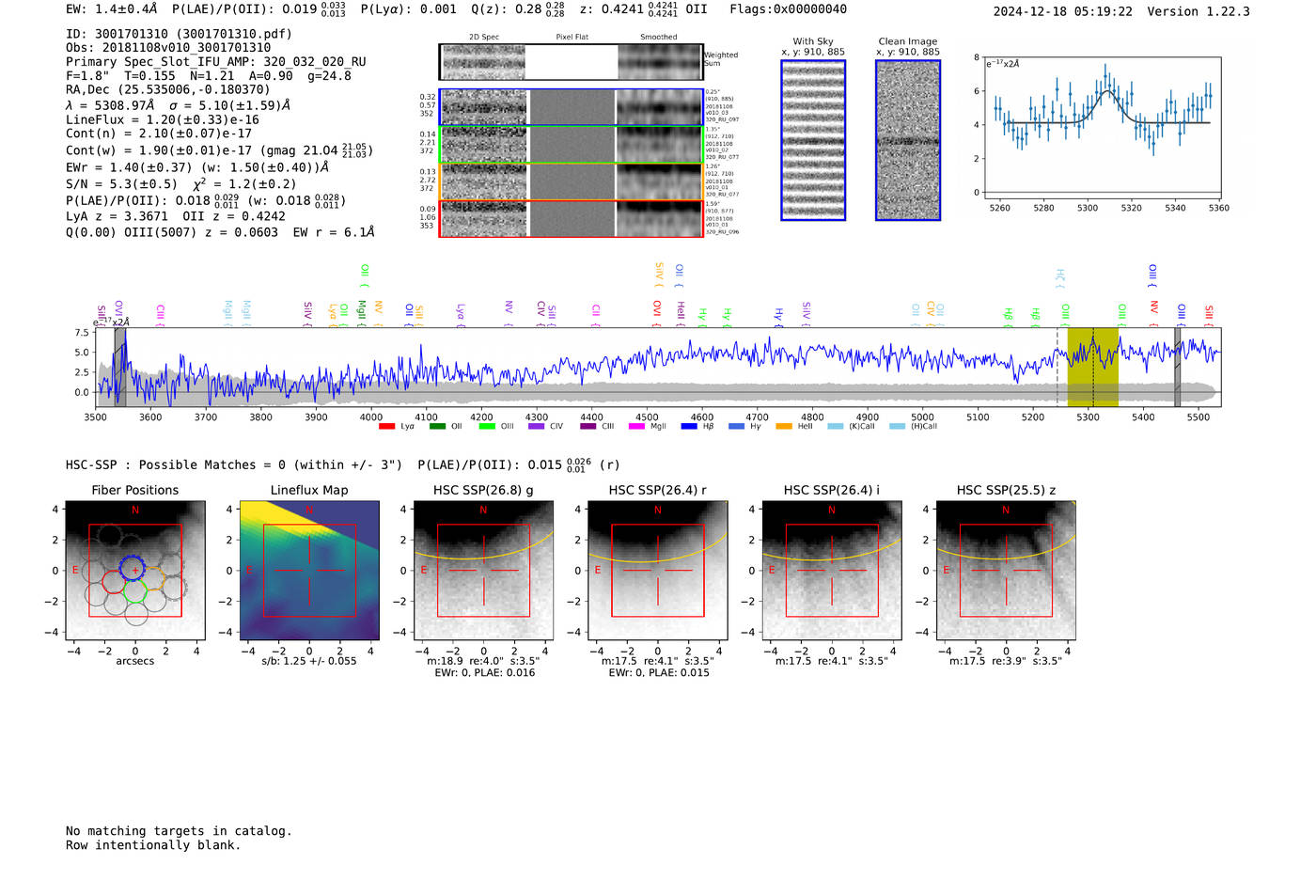Click the timestamp 2024-12-18 05:19:22
This screenshot has width=1316, height=896.
1063,11
